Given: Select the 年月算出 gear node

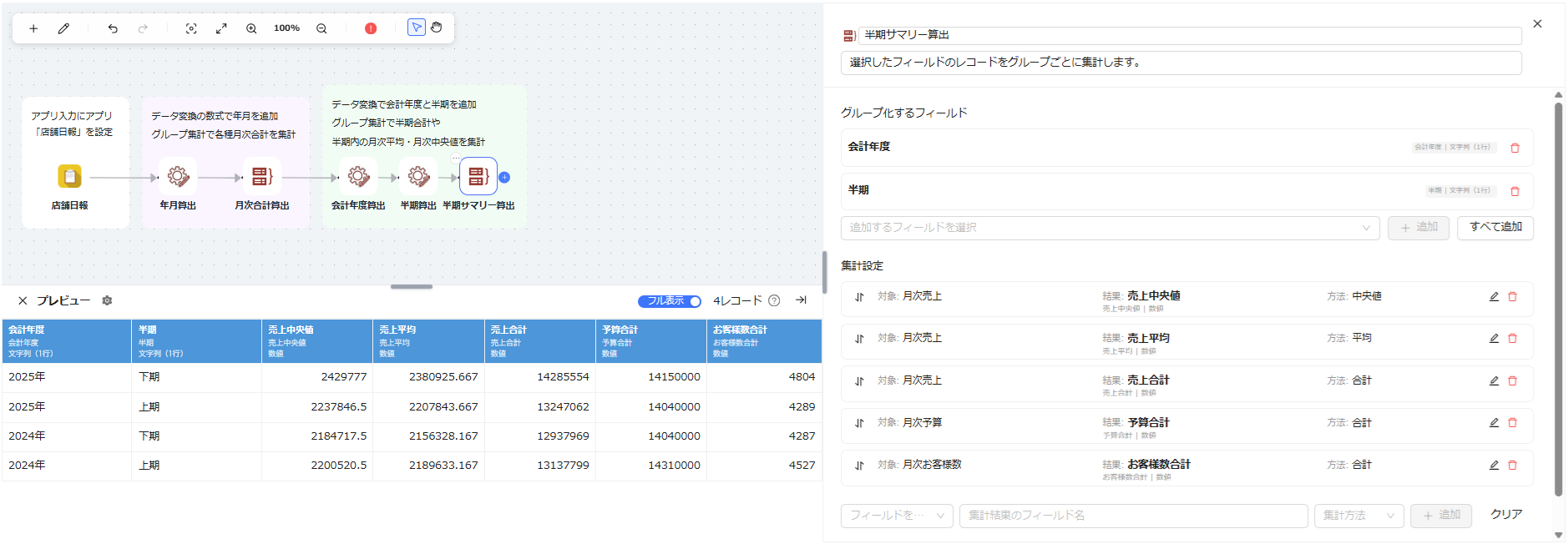Looking at the screenshot, I should tap(178, 177).
